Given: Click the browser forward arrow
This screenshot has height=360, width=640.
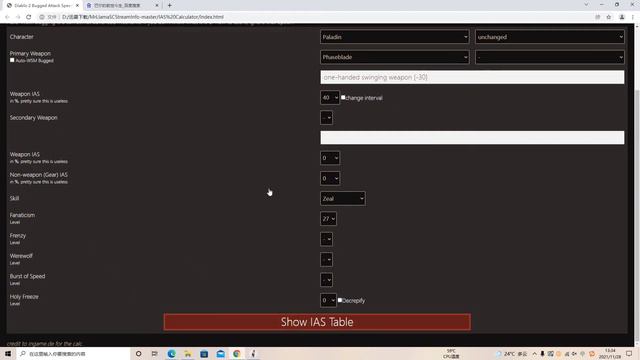Looking at the screenshot, I should point(18,17).
